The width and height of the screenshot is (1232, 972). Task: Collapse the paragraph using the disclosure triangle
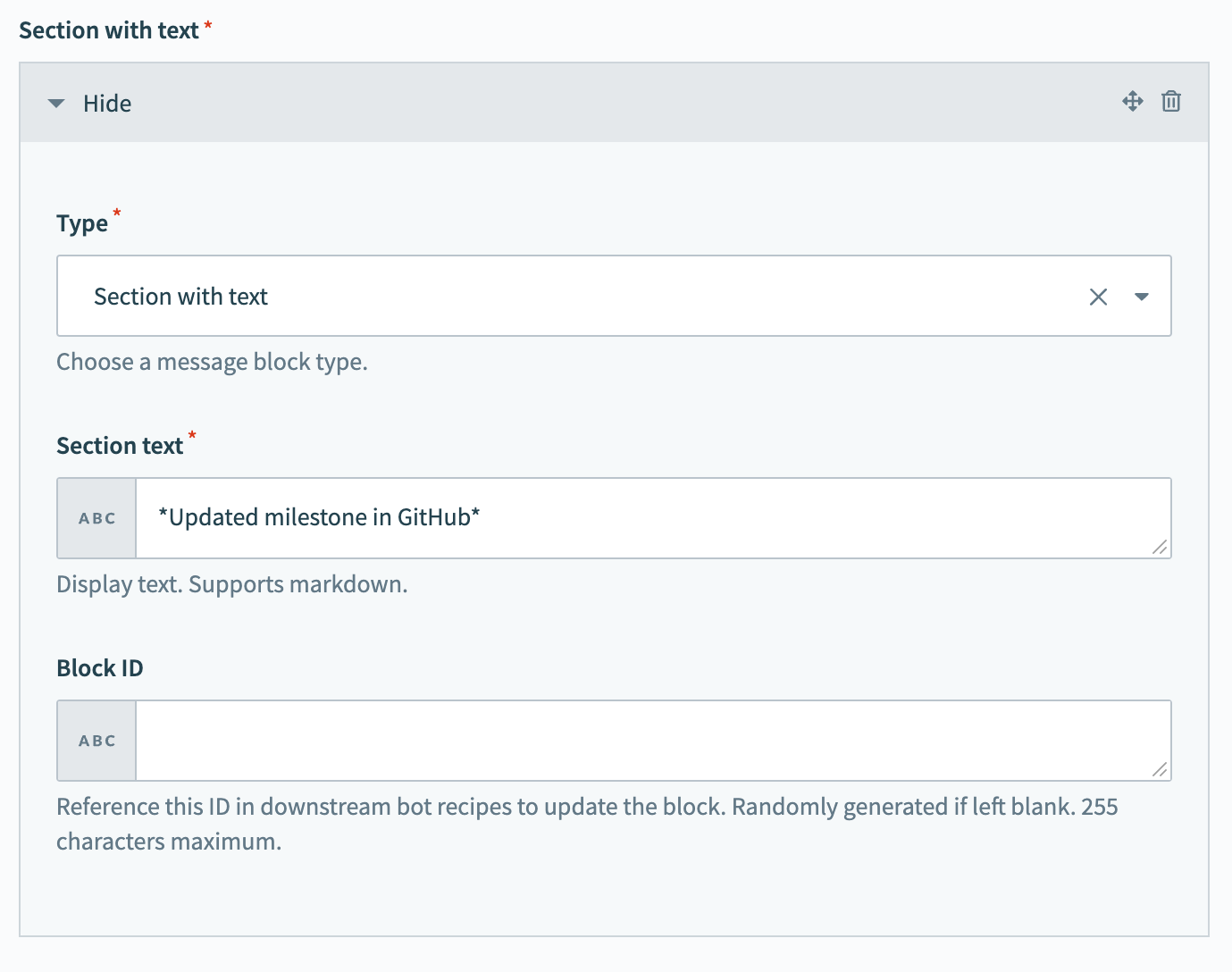(x=56, y=103)
